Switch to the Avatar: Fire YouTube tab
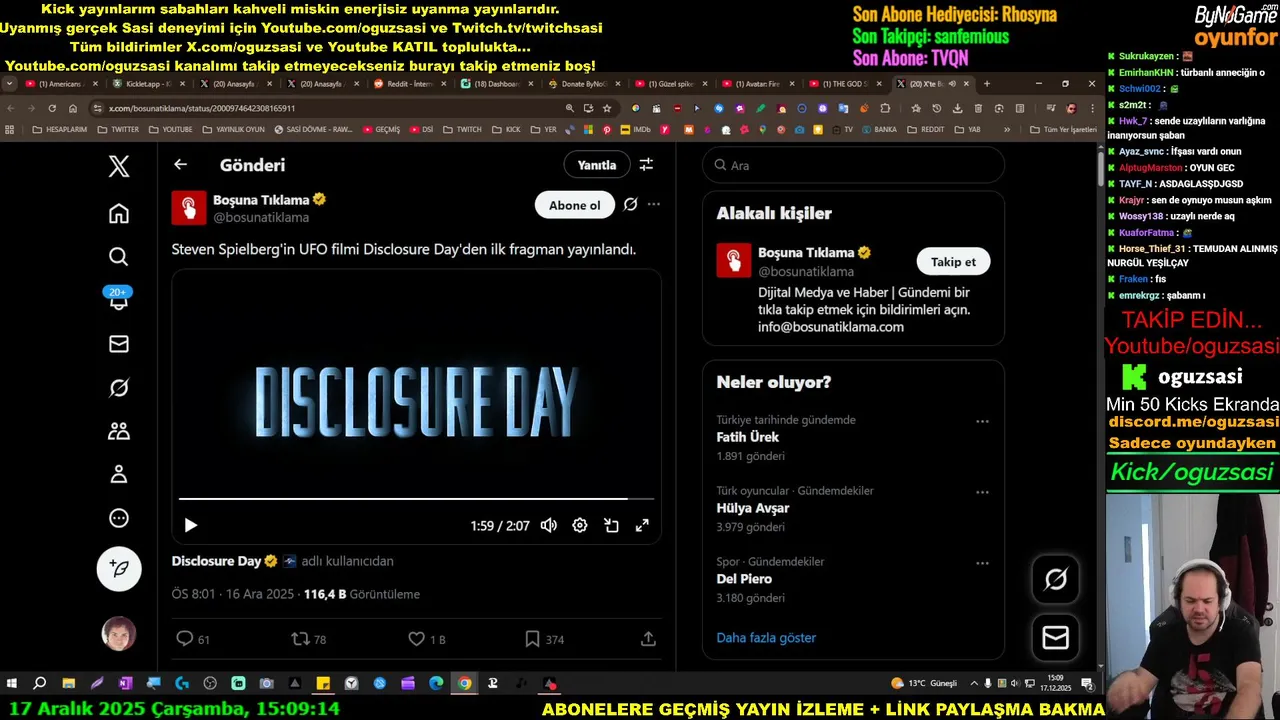 757,84
